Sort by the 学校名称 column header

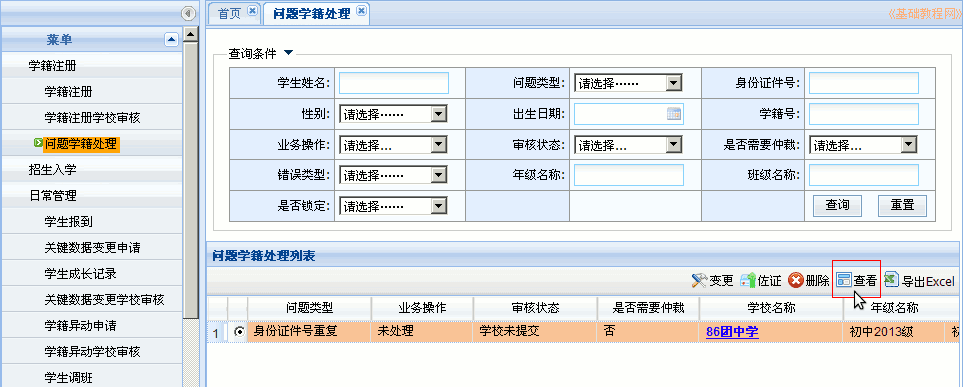(771, 308)
